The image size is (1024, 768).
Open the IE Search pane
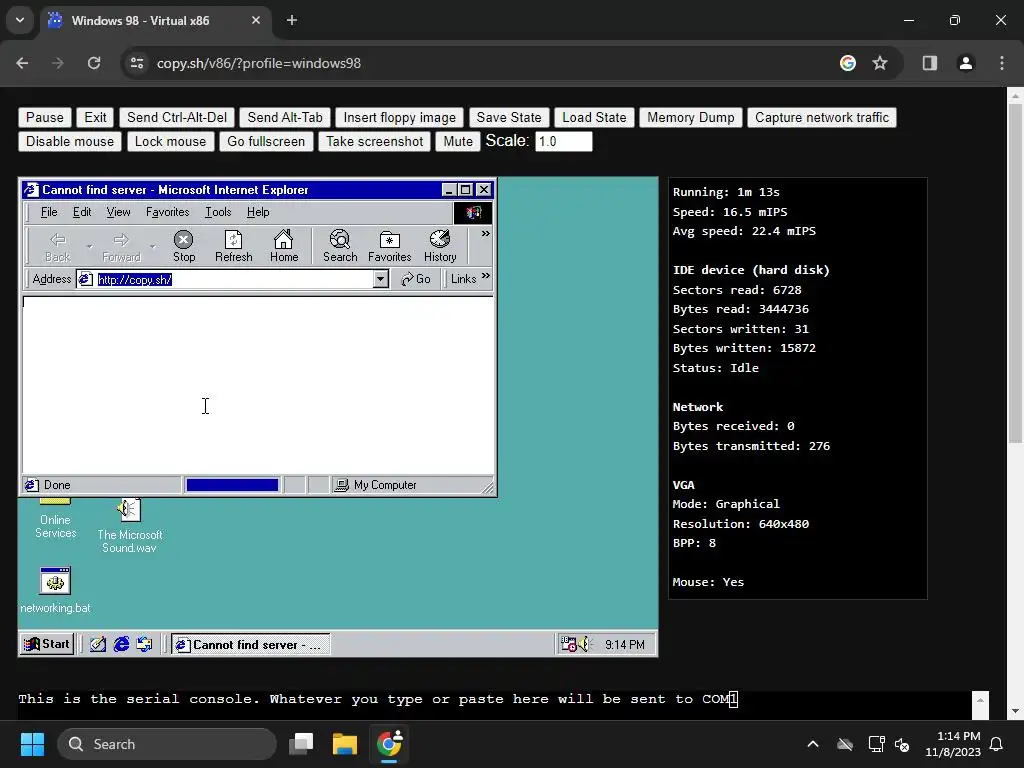tap(340, 246)
